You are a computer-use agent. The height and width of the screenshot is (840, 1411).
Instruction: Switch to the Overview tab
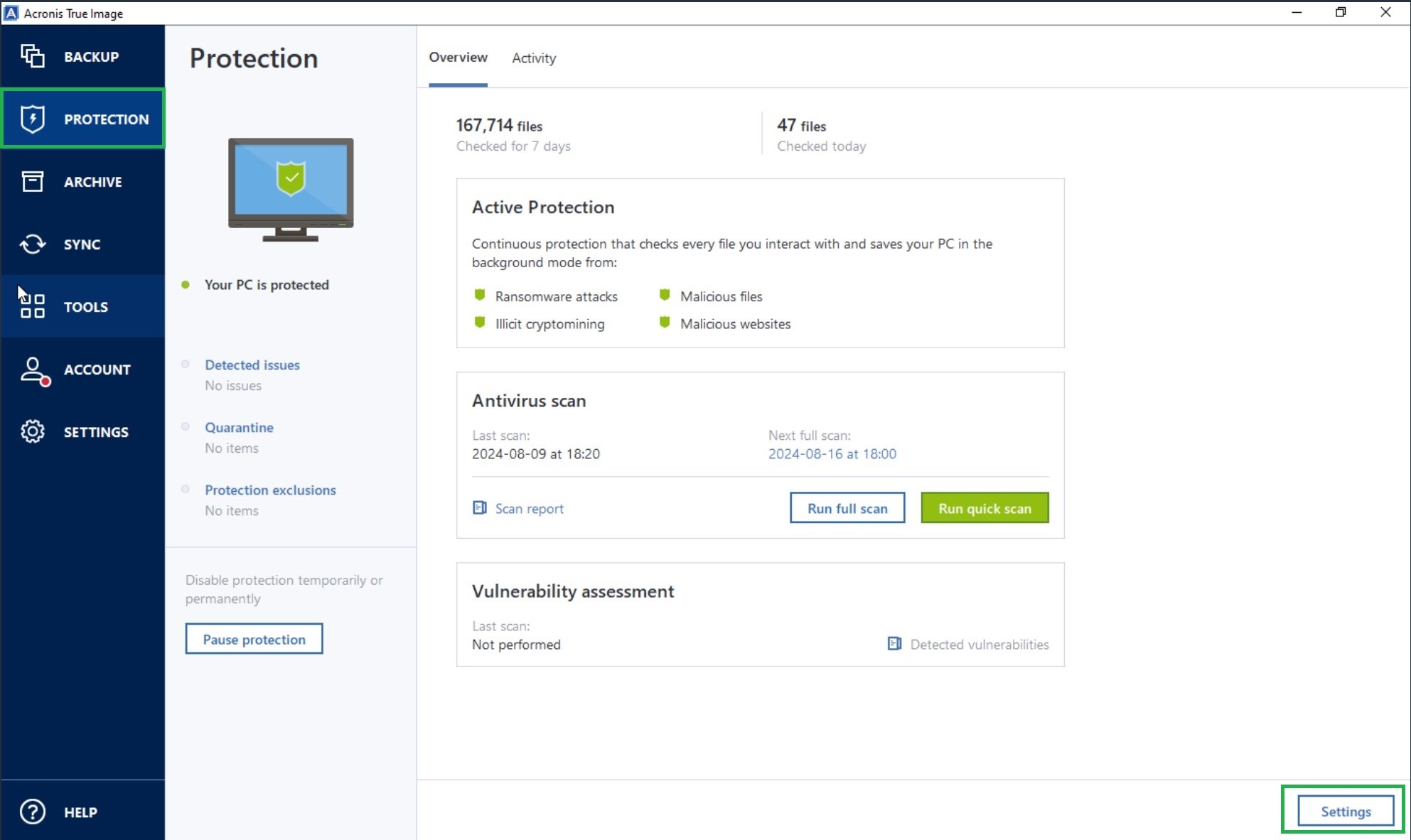[x=458, y=58]
